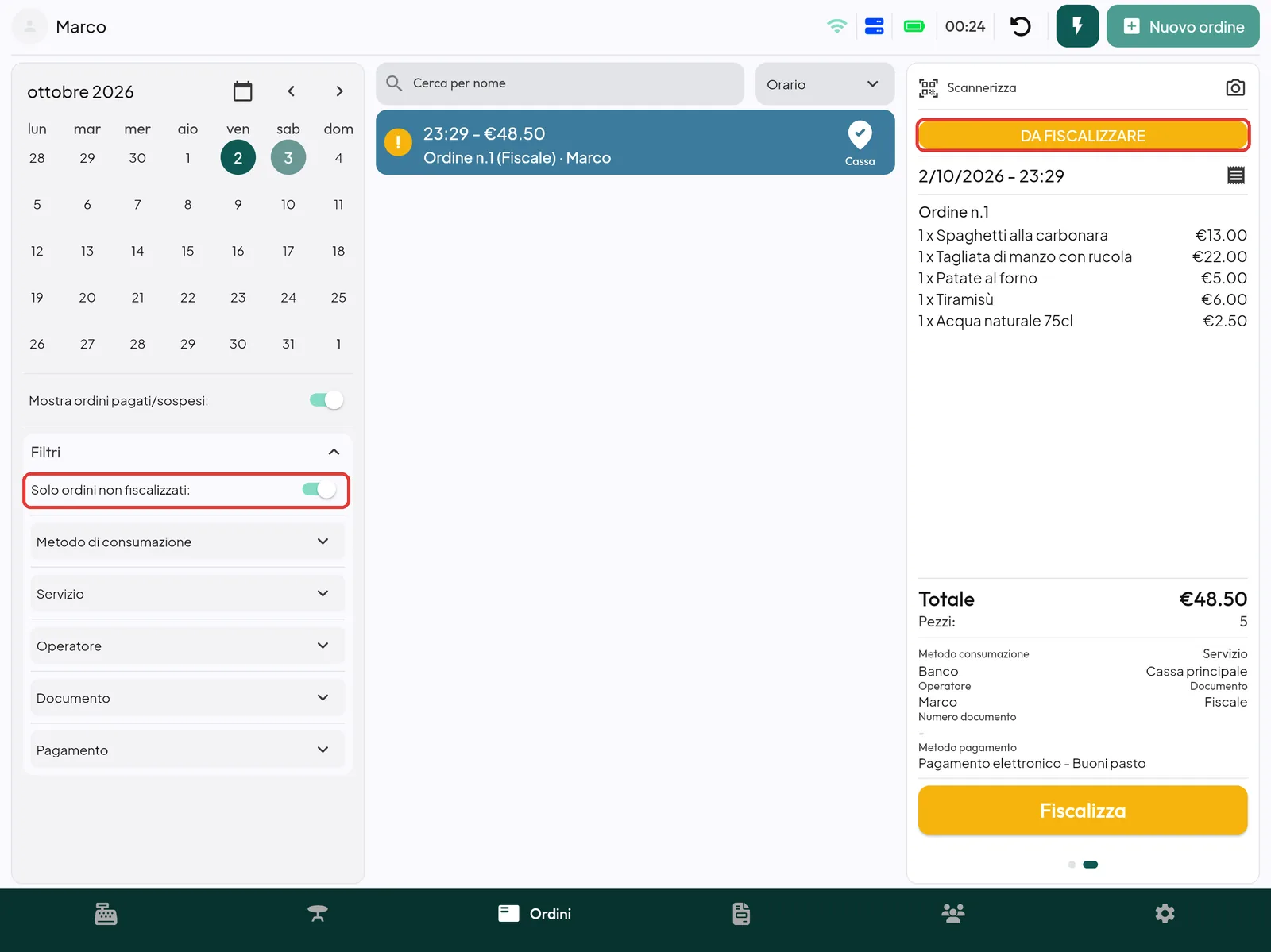The height and width of the screenshot is (952, 1271).
Task: Click the refresh arrow icon
Action: click(1021, 26)
